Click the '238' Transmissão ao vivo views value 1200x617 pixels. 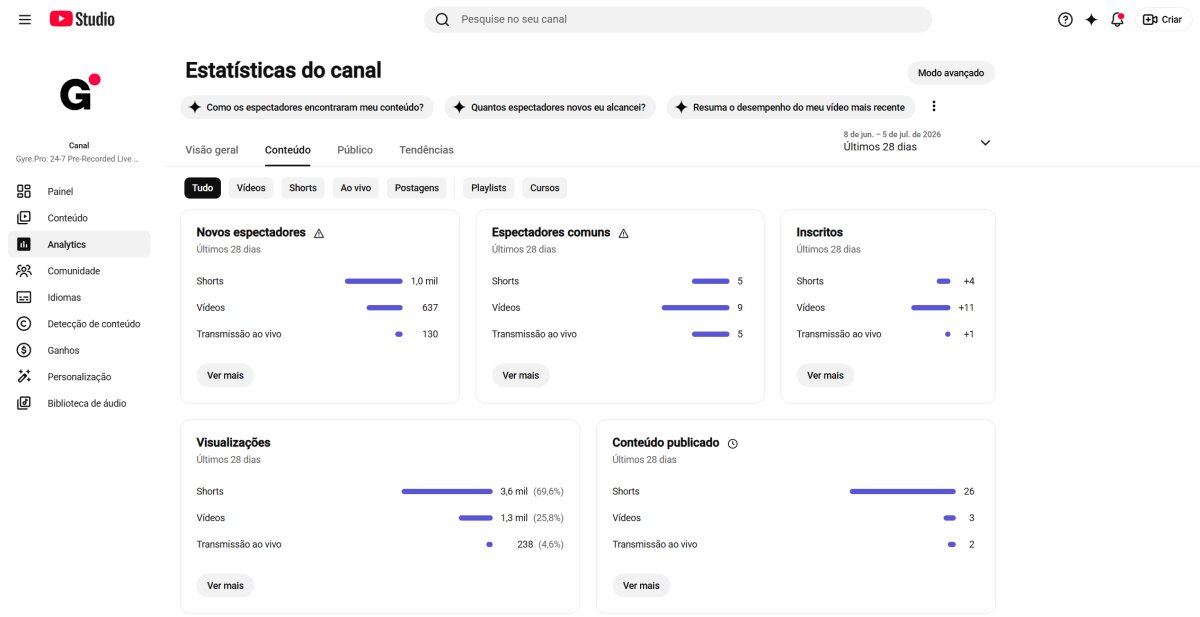(x=525, y=544)
